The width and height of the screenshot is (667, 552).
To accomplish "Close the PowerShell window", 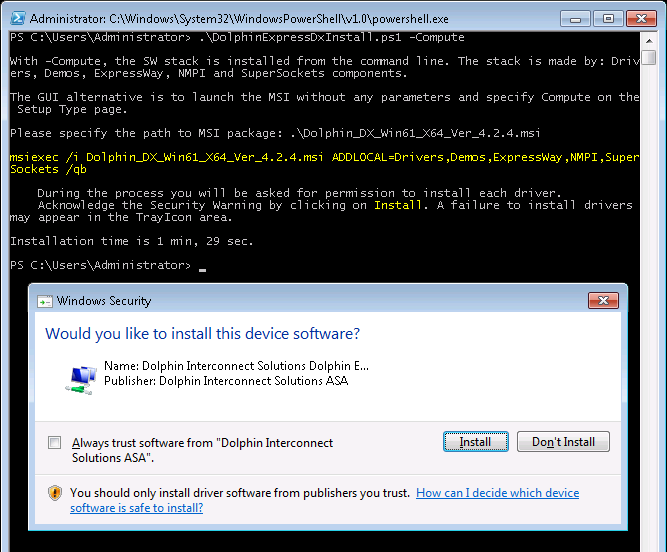I will coord(641,19).
